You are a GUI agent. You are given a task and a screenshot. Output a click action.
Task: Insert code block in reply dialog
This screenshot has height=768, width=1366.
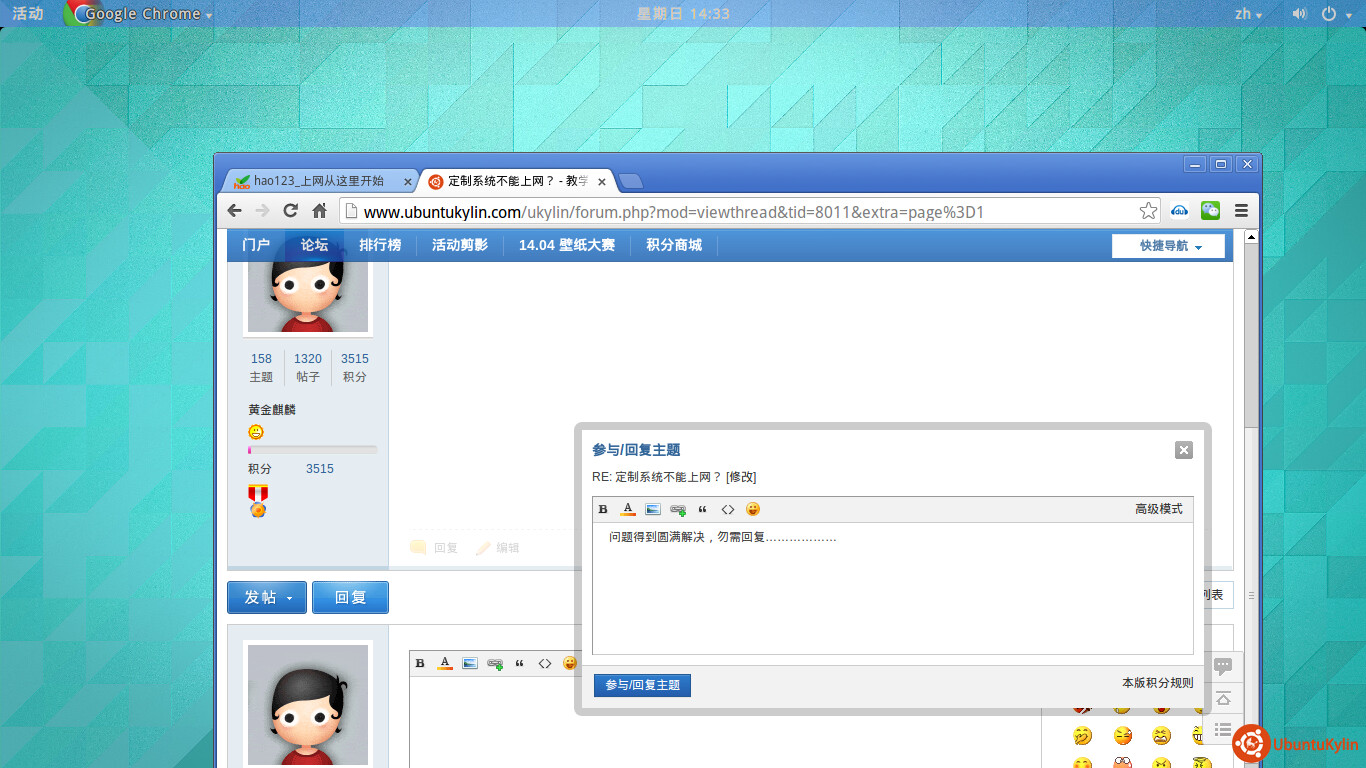(728, 510)
